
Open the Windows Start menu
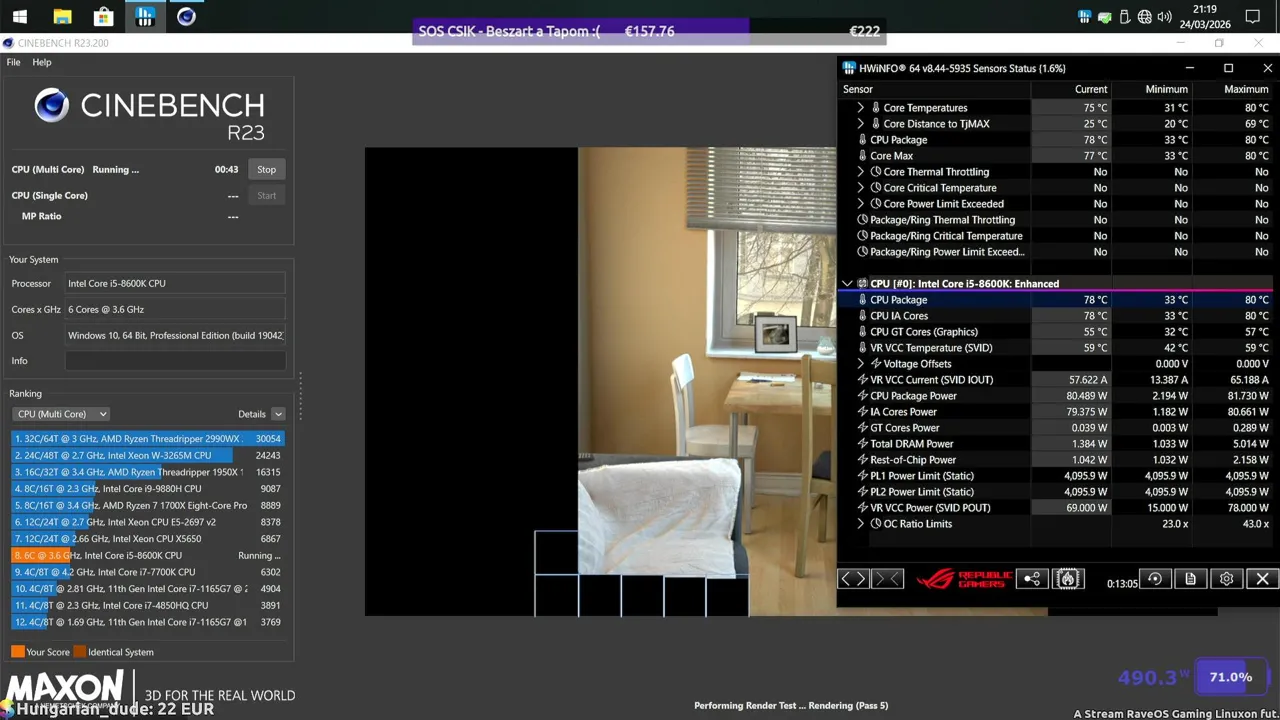click(20, 17)
